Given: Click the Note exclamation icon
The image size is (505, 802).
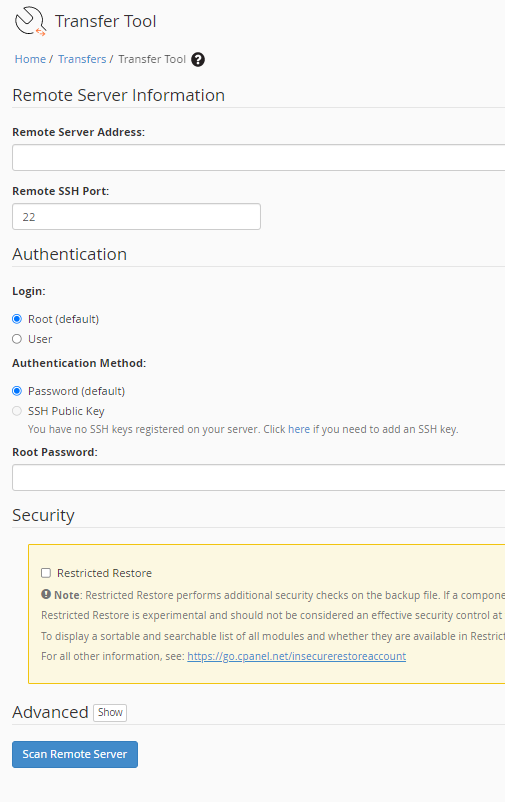Looking at the screenshot, I should [46, 594].
